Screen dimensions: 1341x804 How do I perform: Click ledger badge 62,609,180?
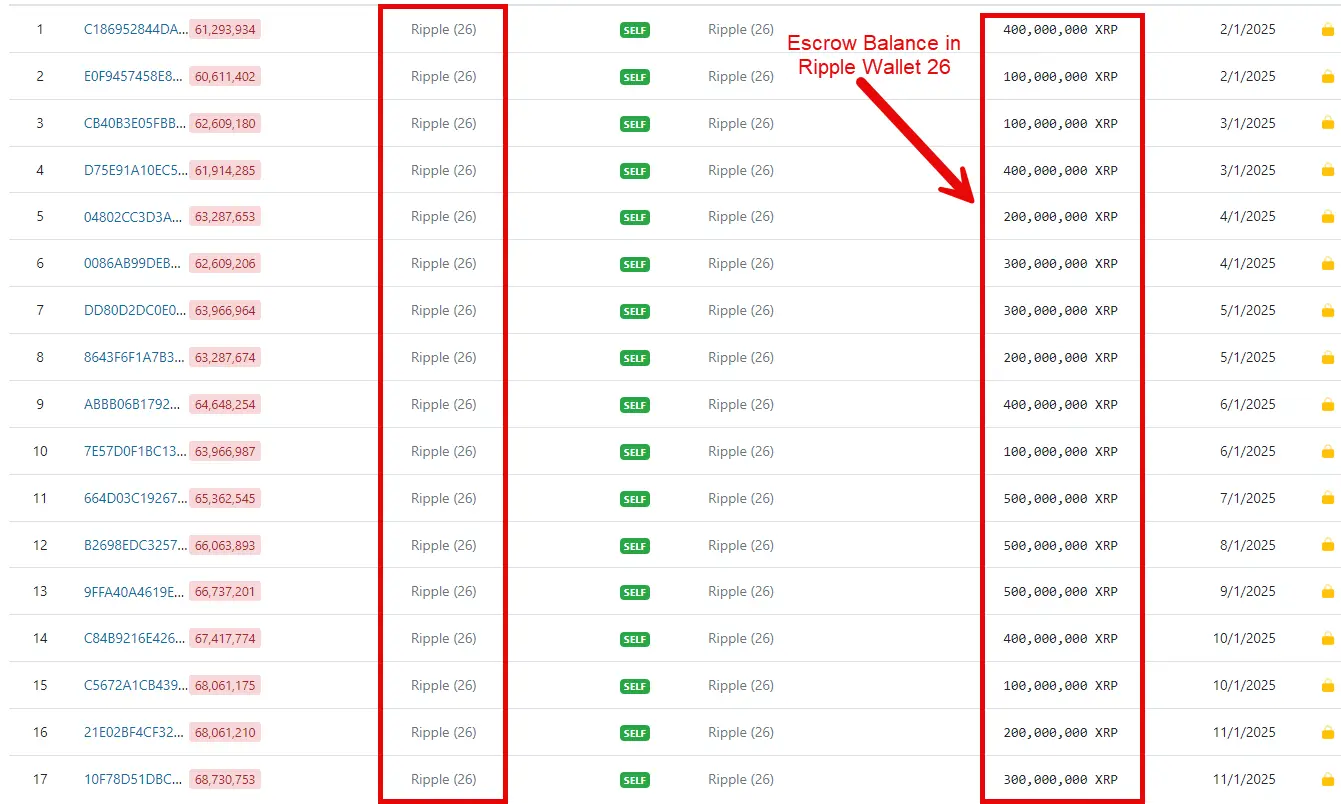coord(225,124)
